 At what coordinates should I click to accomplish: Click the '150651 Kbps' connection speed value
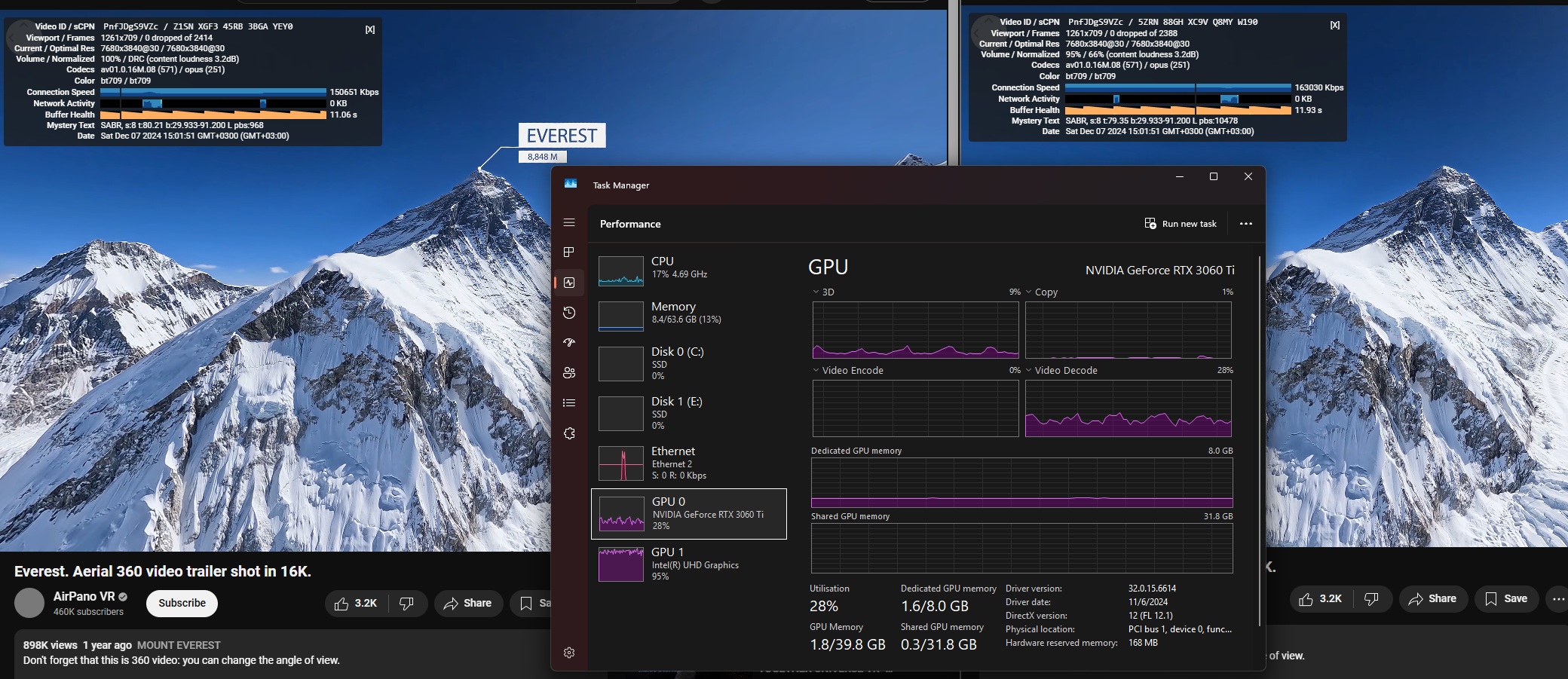point(354,92)
